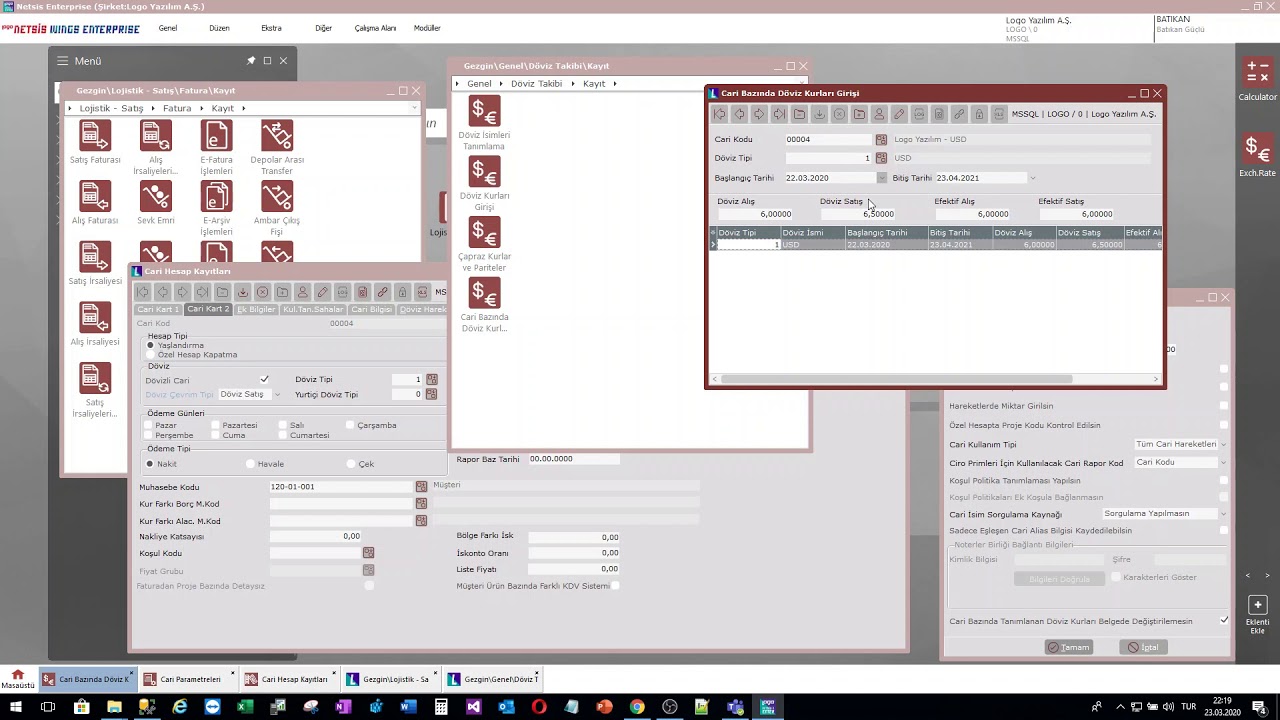Go to first record in Döviz Kurları toolbar
This screenshot has height=720, width=1280.
tap(719, 114)
